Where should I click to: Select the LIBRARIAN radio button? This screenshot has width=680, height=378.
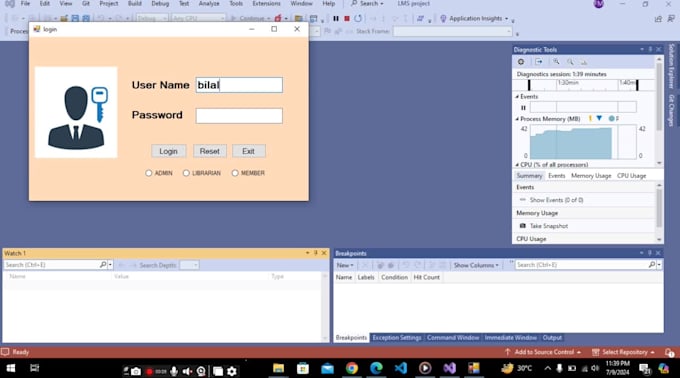point(186,173)
